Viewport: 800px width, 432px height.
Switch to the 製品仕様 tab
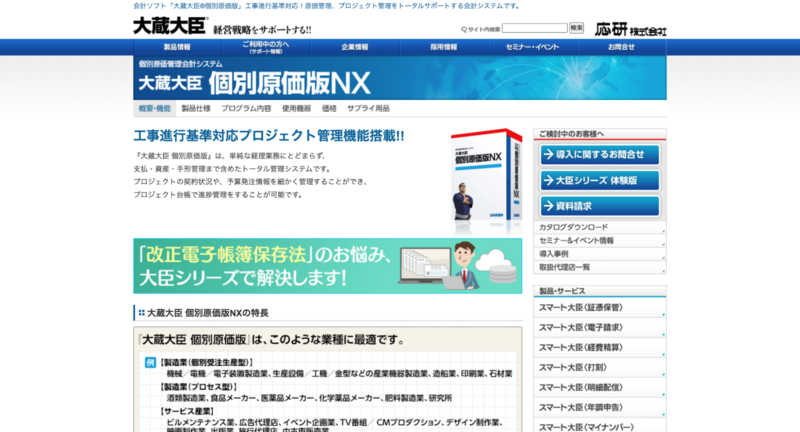196,108
